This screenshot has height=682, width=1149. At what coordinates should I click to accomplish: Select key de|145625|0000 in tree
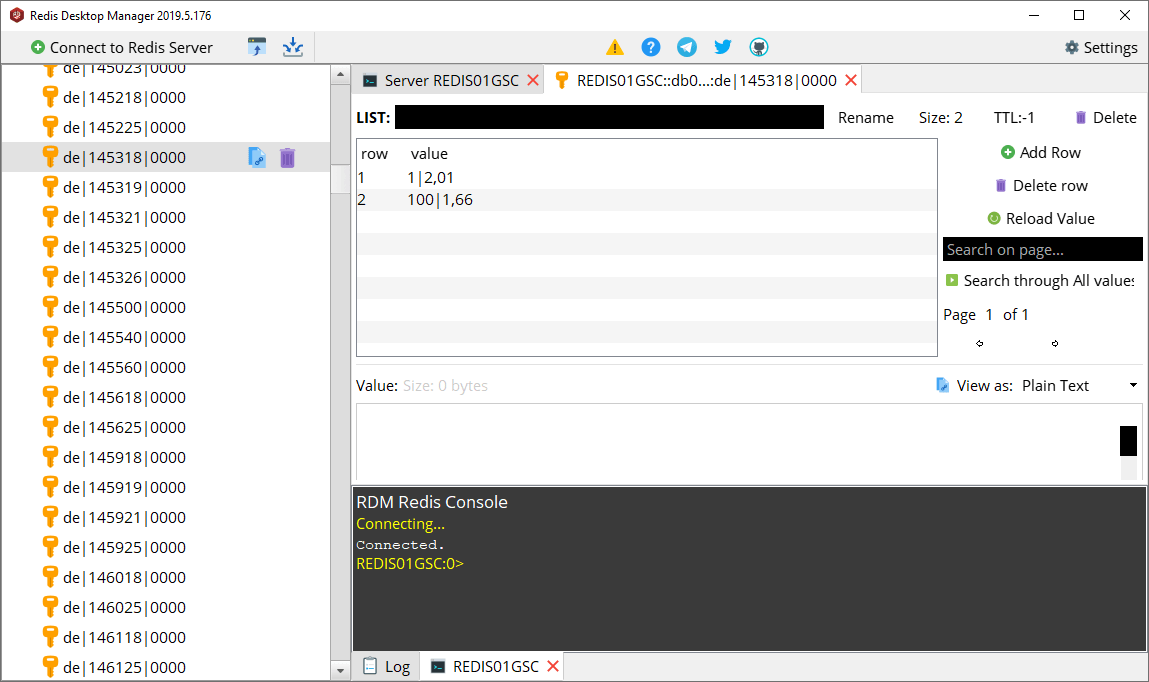[x=124, y=428]
